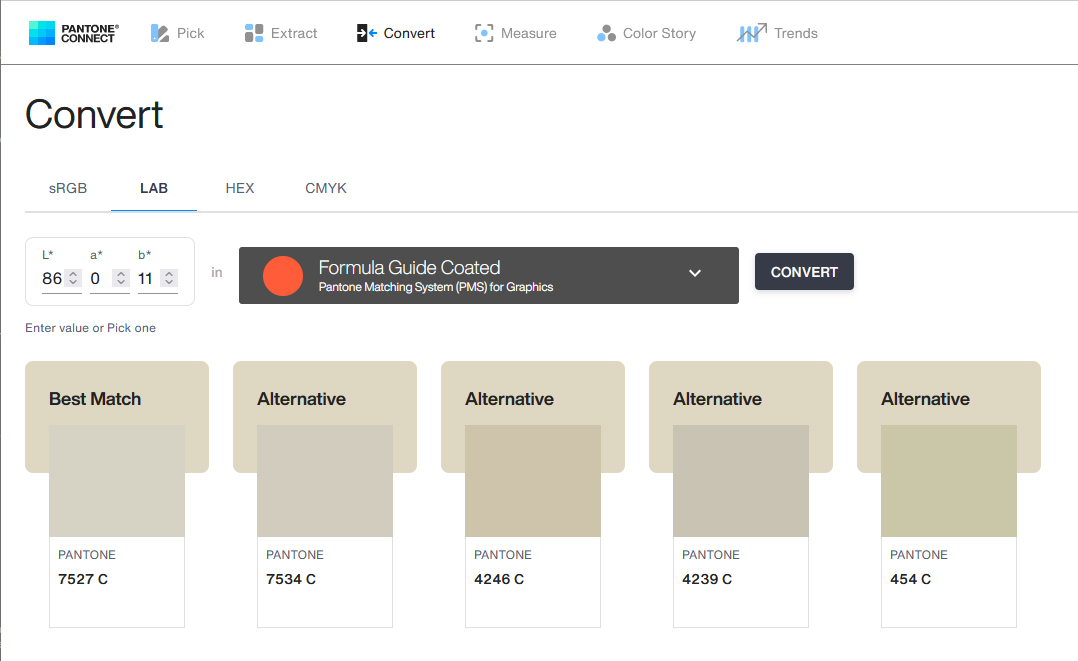
Task: Adjust the L* value stepper arrows
Action: (73, 279)
